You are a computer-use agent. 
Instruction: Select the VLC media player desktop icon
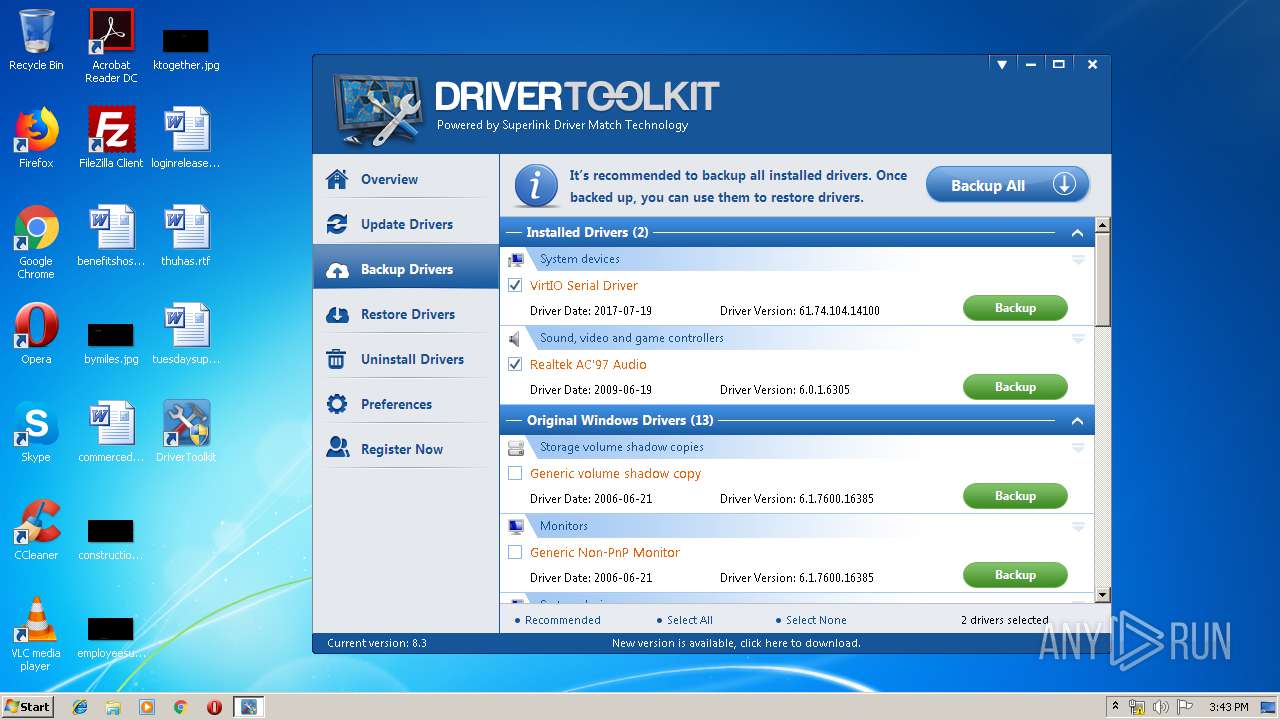36,634
